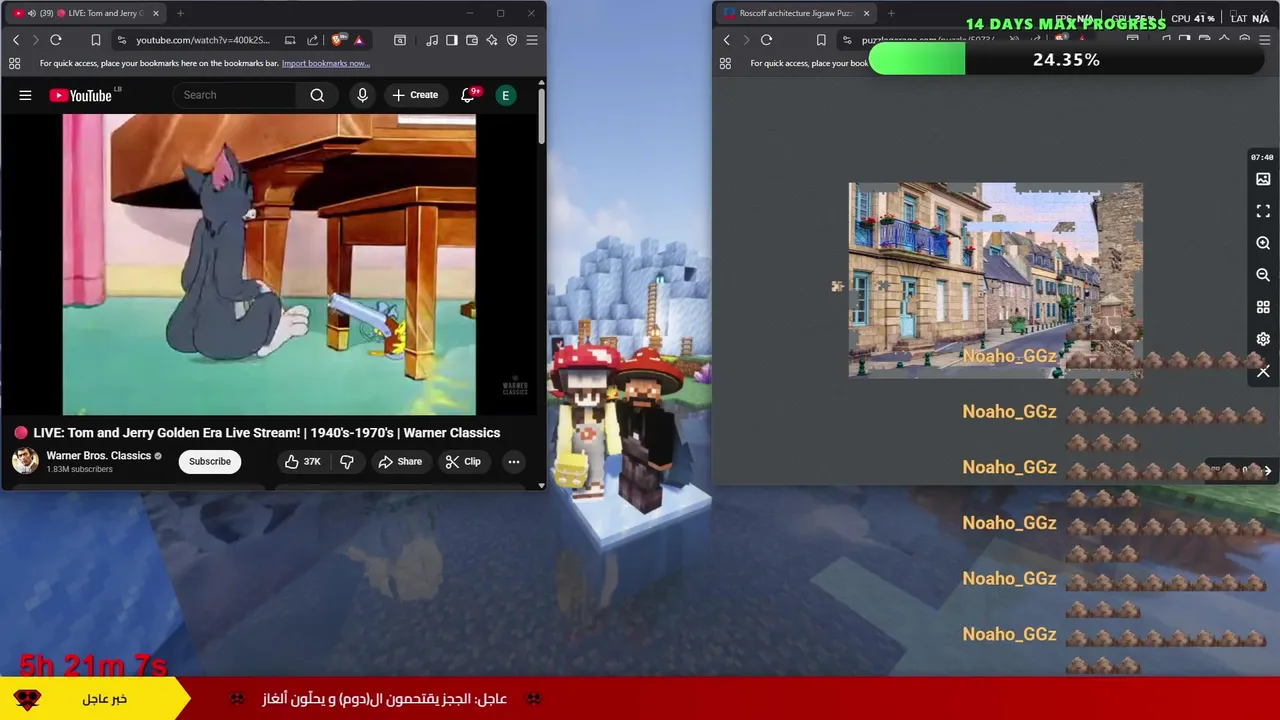
Task: Open Brave Shields lion icon in YouTube window
Action: click(x=337, y=40)
